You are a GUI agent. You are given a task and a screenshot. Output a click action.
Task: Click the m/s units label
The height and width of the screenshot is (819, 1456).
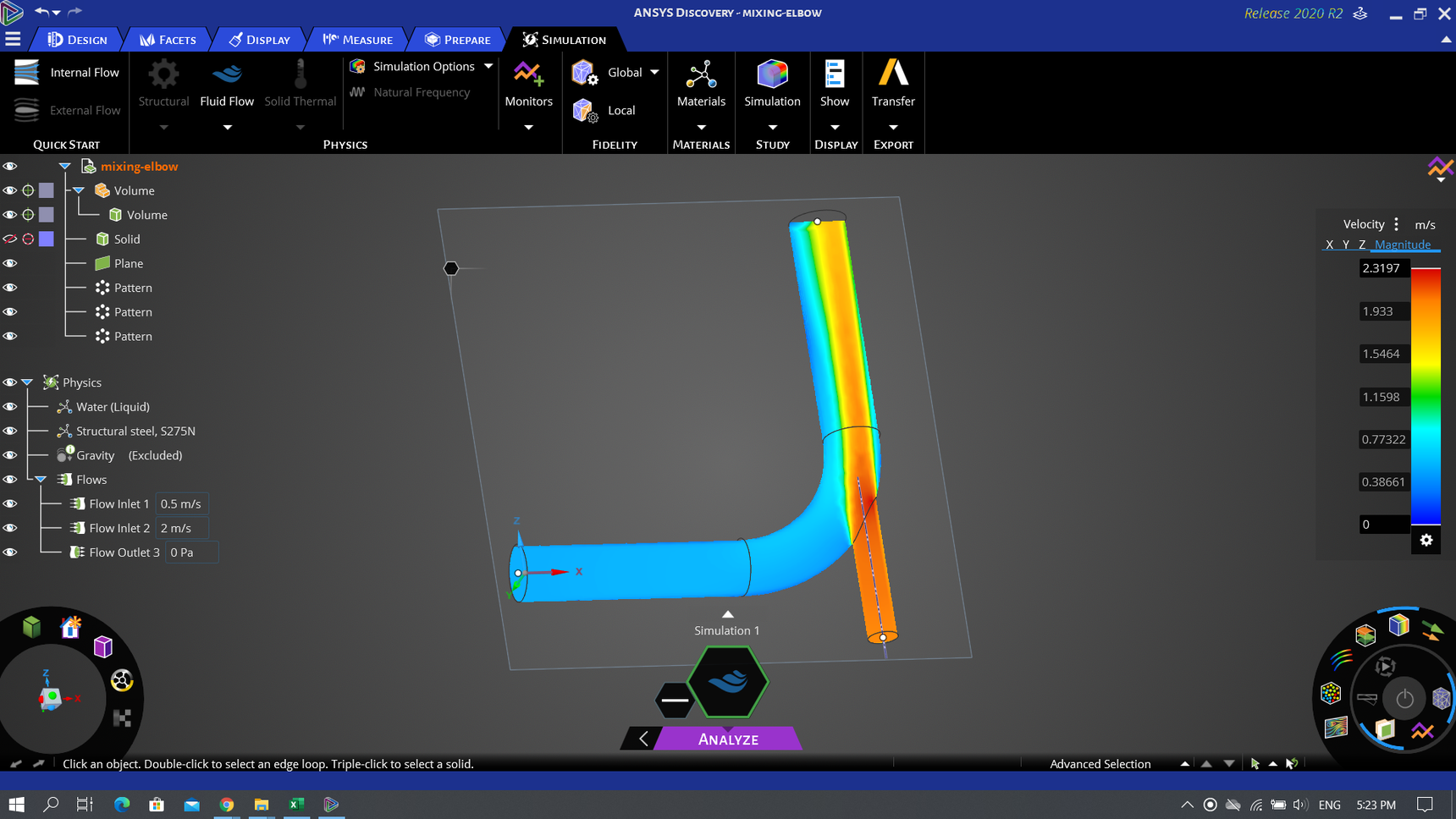click(1425, 225)
